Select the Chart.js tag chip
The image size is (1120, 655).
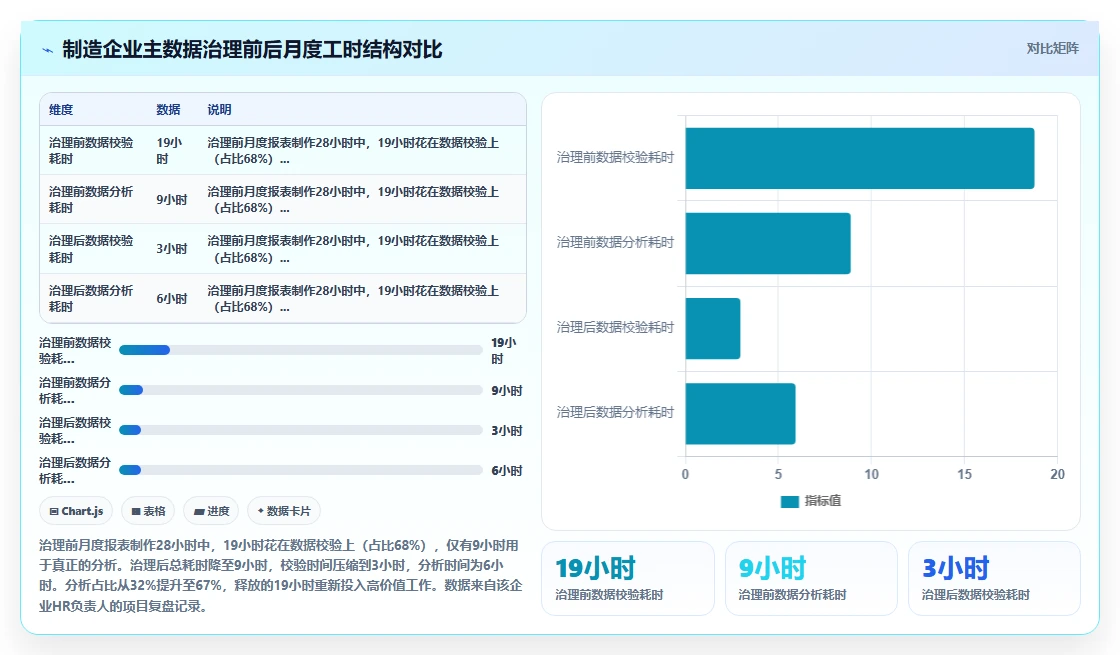(76, 511)
